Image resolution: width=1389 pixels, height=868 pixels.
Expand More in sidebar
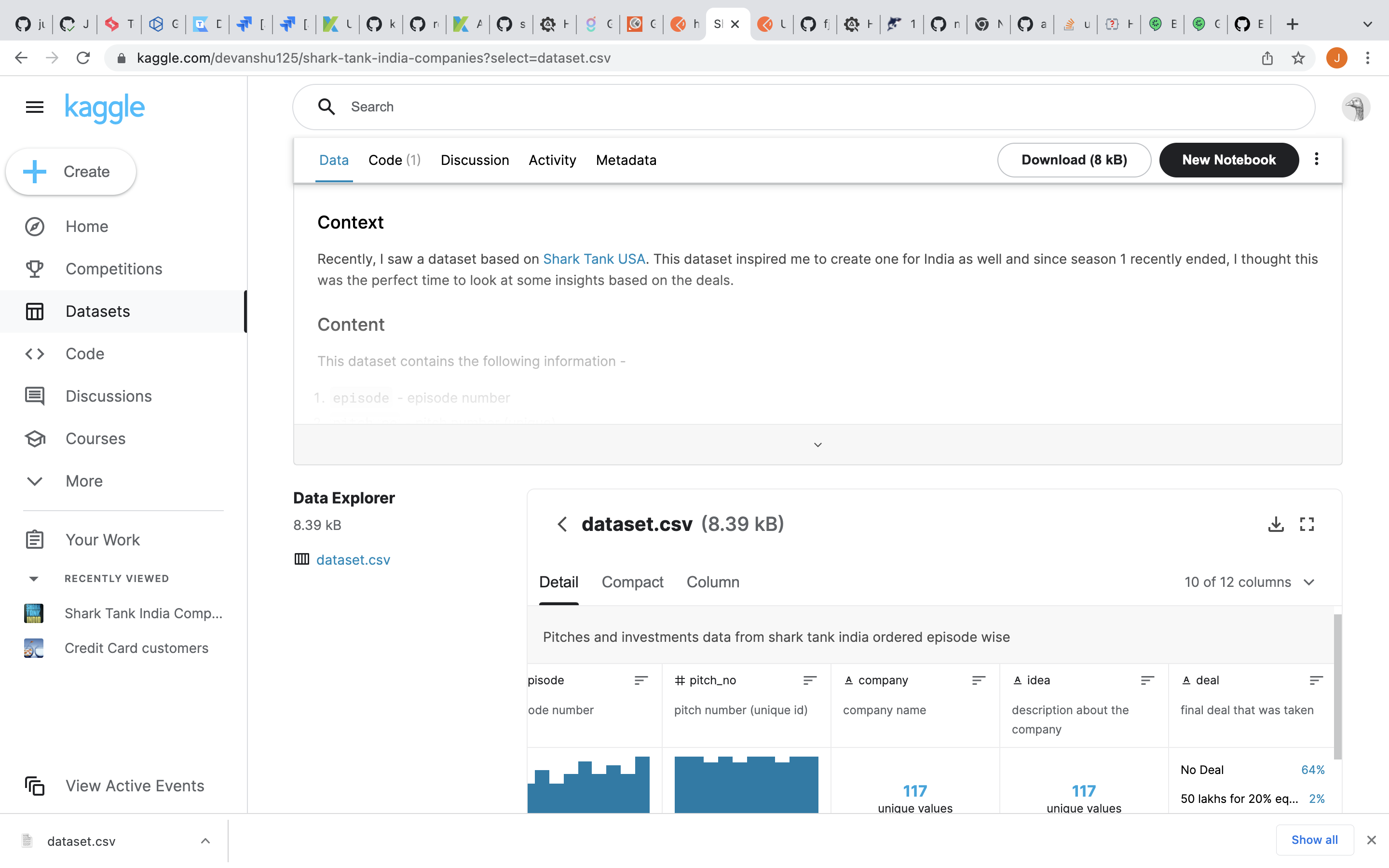pyautogui.click(x=123, y=481)
